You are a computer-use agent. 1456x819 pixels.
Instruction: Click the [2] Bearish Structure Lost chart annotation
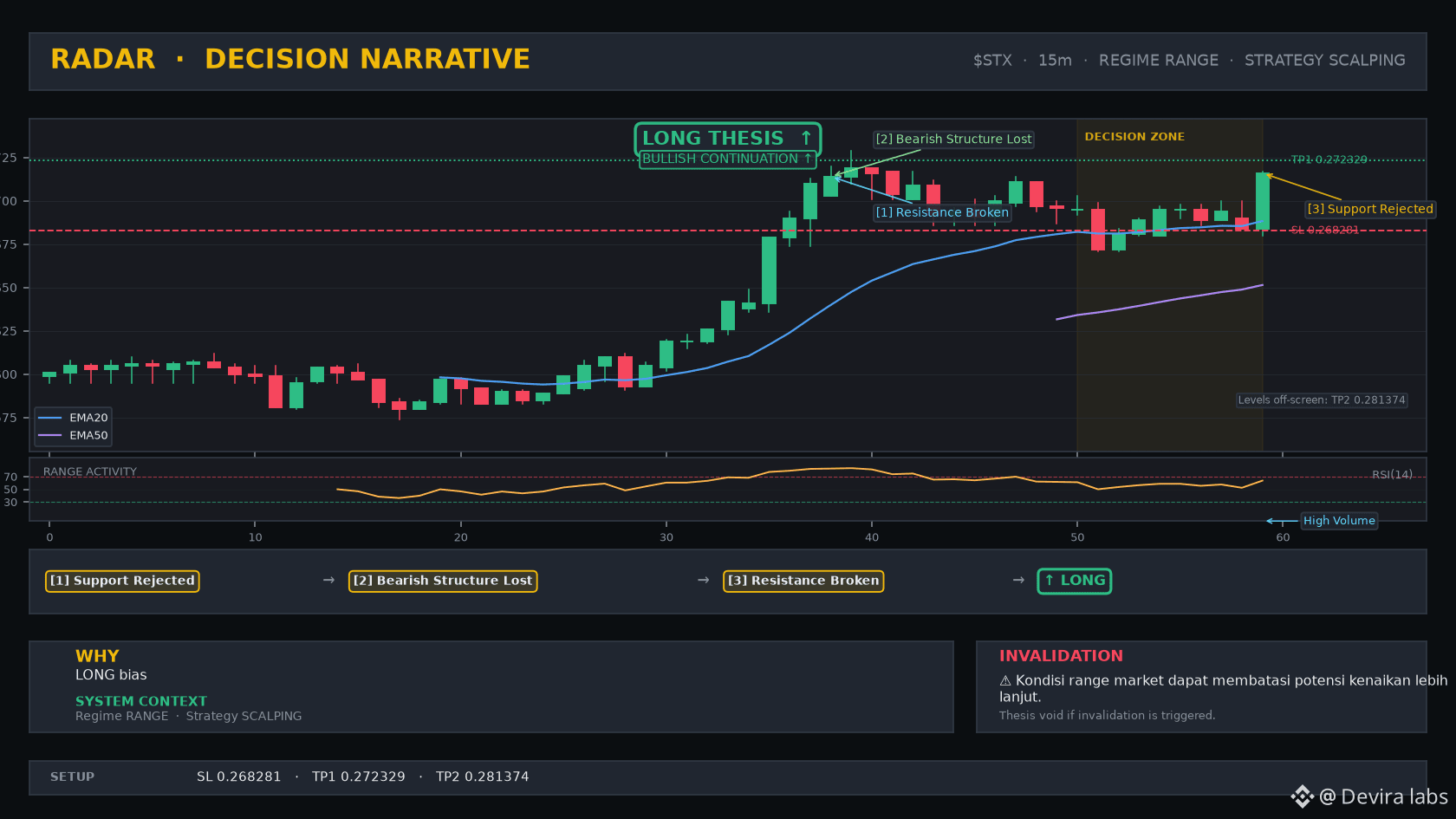click(953, 139)
